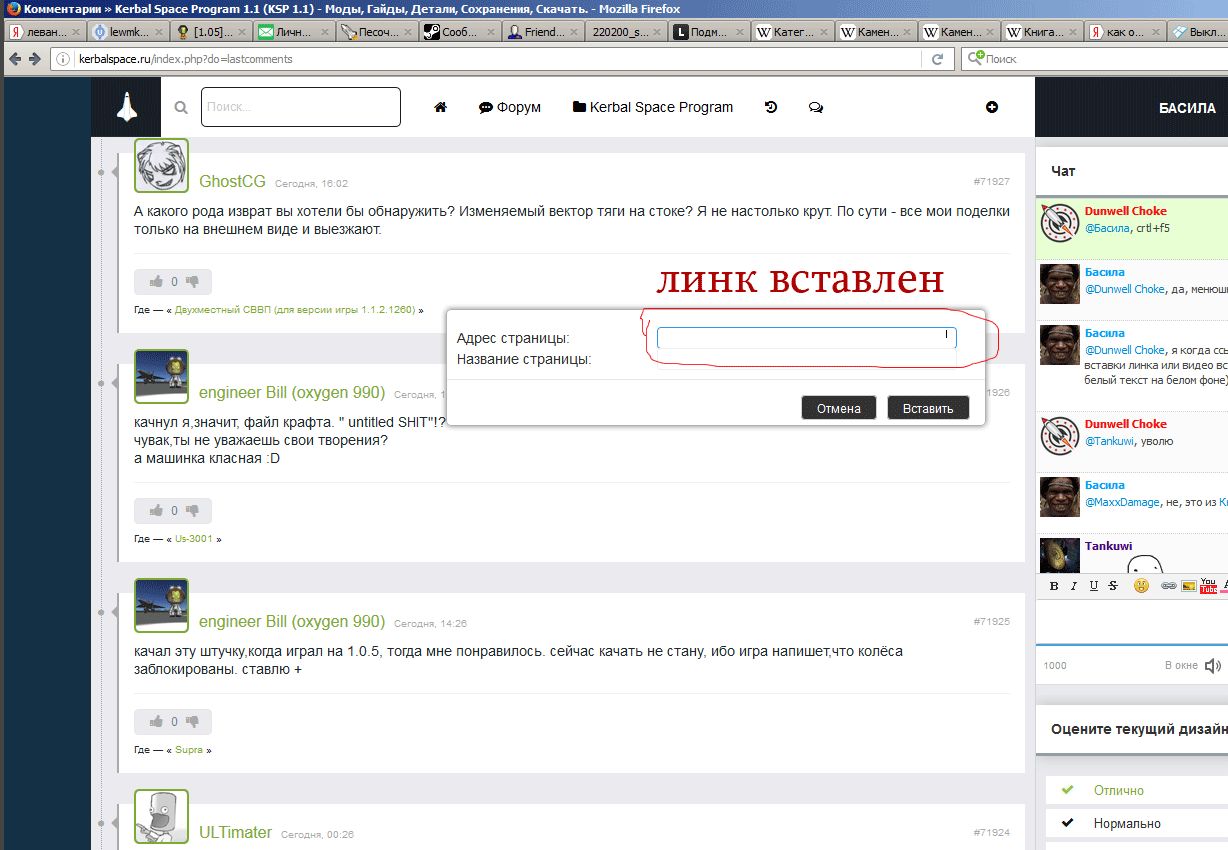Open the Supra post link
Viewport: 1228px width, 850px height.
pos(189,749)
